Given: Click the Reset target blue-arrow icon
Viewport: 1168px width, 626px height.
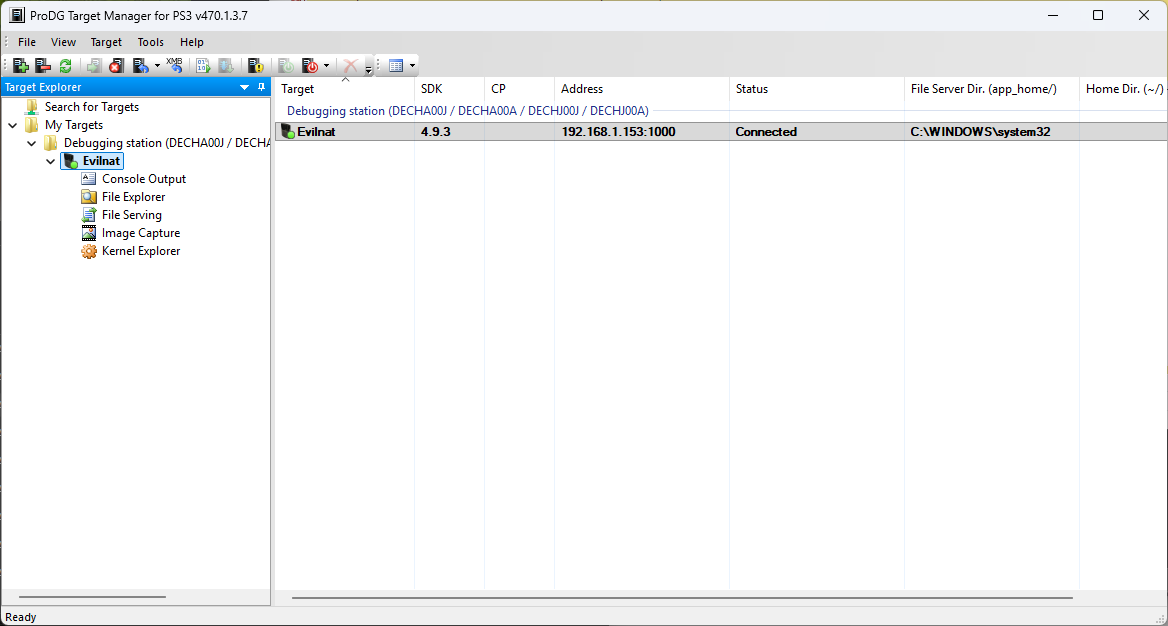Looking at the screenshot, I should click(x=140, y=66).
